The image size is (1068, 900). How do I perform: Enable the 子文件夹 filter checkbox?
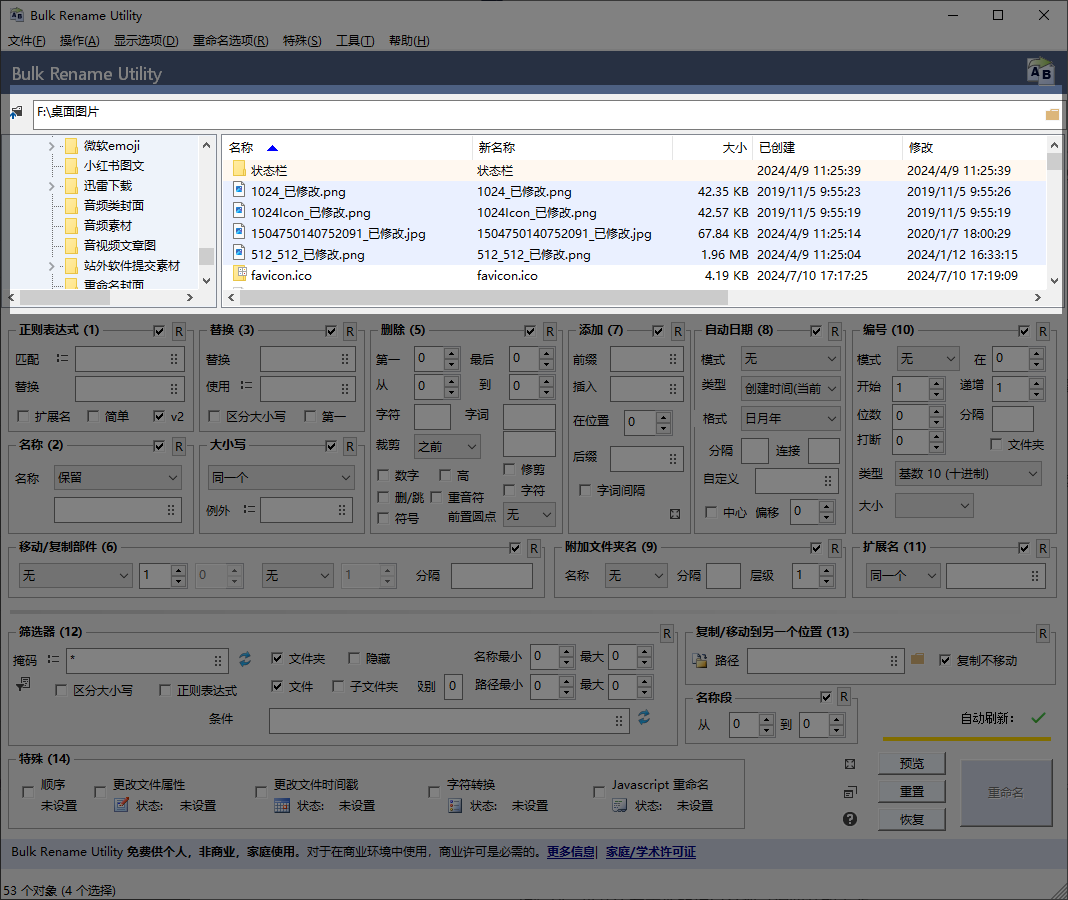tap(338, 686)
